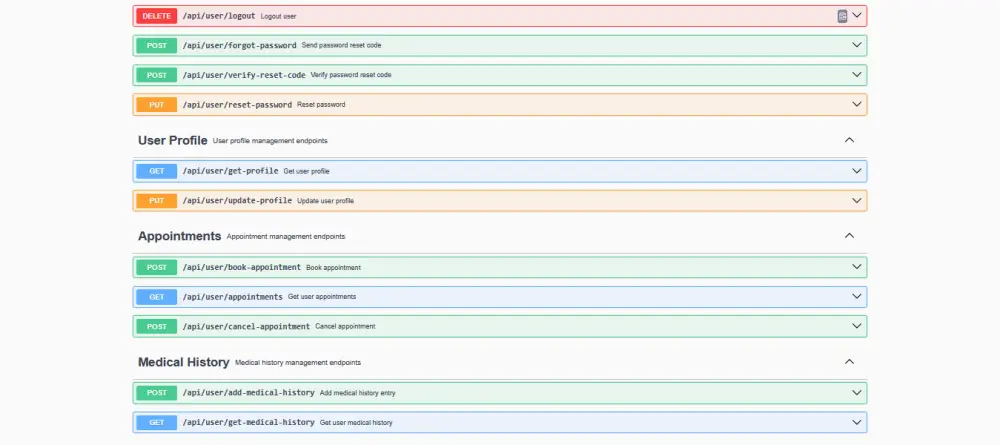Open the /api/user/add-medical-history path
Image resolution: width=1000 pixels, height=445 pixels.
(x=248, y=393)
